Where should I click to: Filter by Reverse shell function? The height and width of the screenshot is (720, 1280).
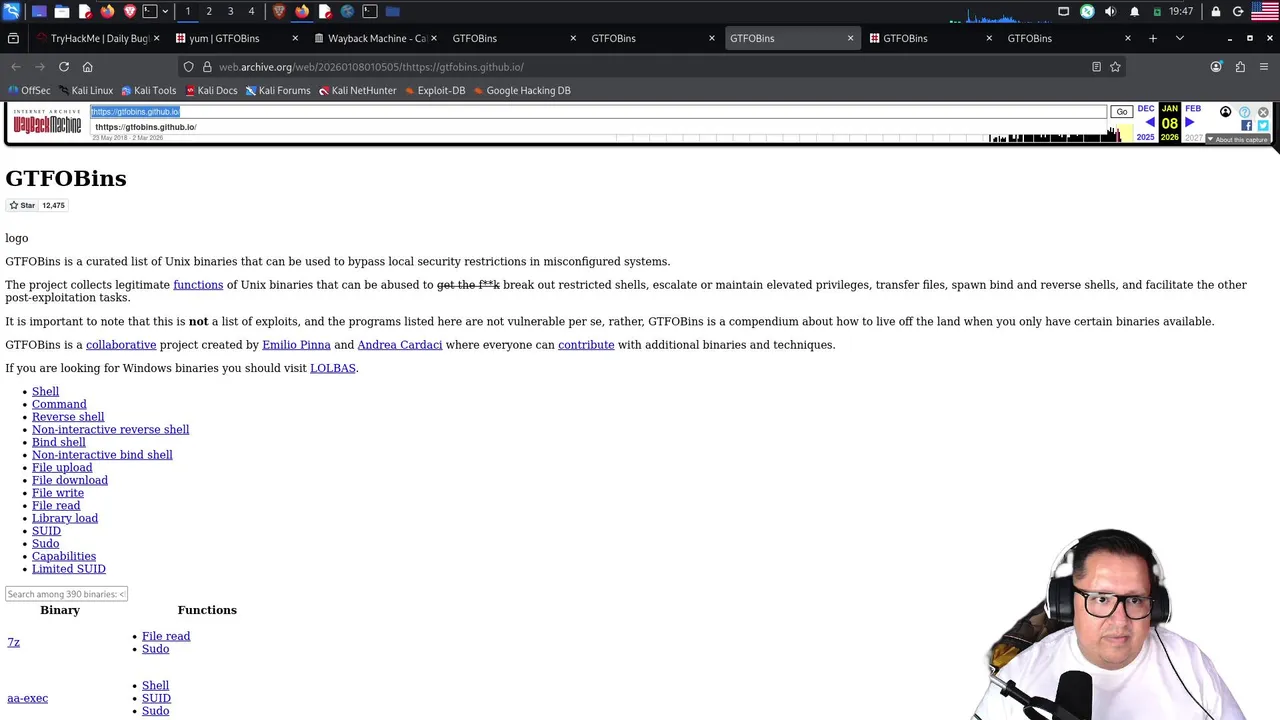point(68,417)
